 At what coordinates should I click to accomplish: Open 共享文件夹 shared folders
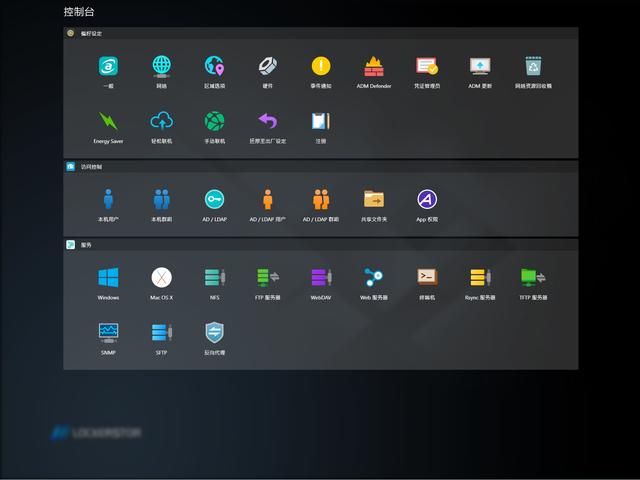(x=374, y=199)
